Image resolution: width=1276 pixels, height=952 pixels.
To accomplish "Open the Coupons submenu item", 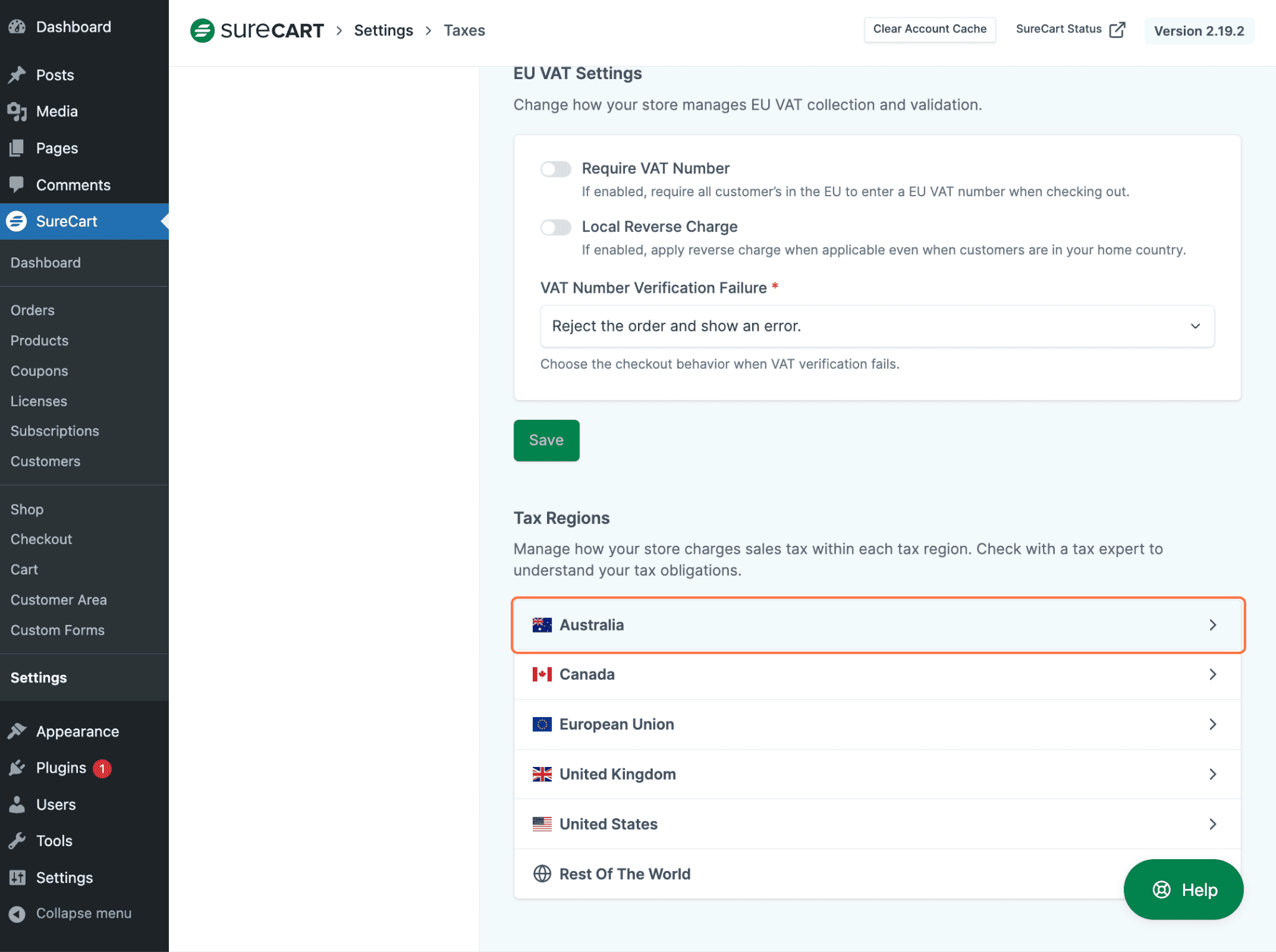I will tap(39, 371).
